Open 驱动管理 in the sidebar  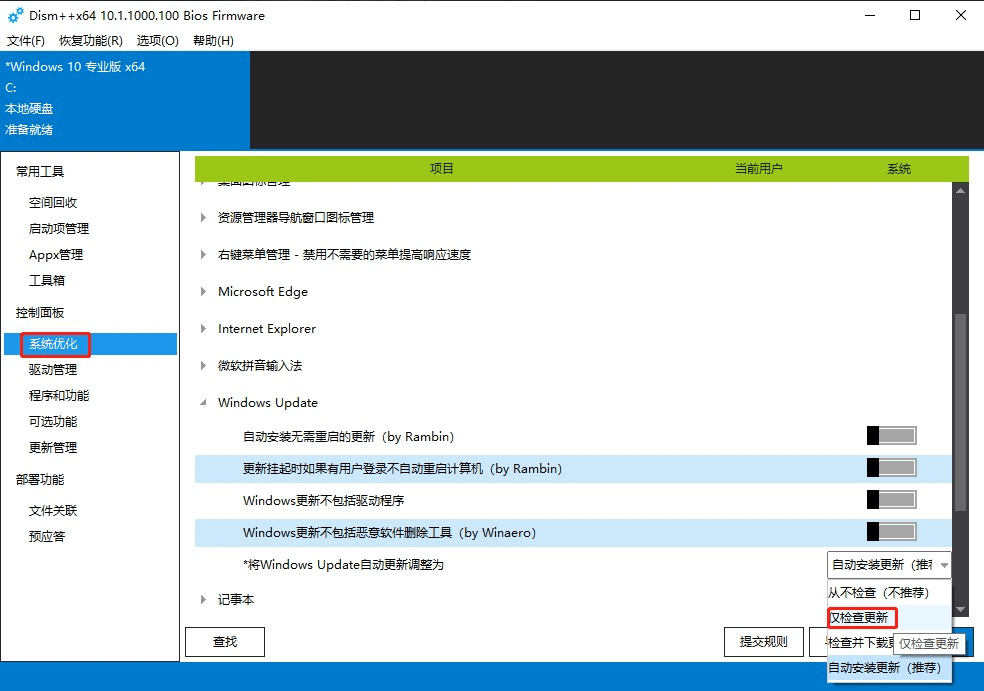[x=53, y=370]
